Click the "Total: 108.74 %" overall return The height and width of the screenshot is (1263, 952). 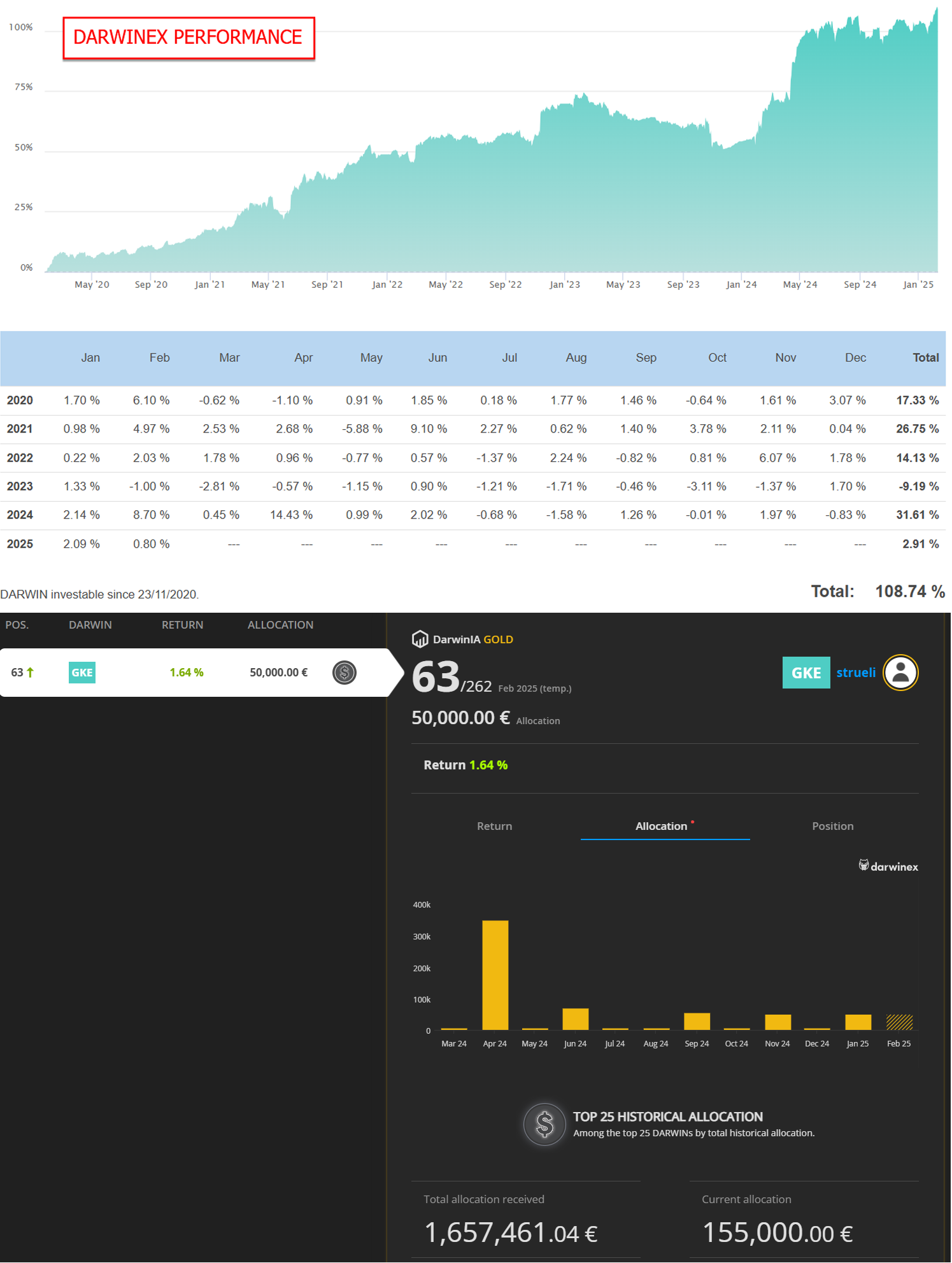point(878,591)
